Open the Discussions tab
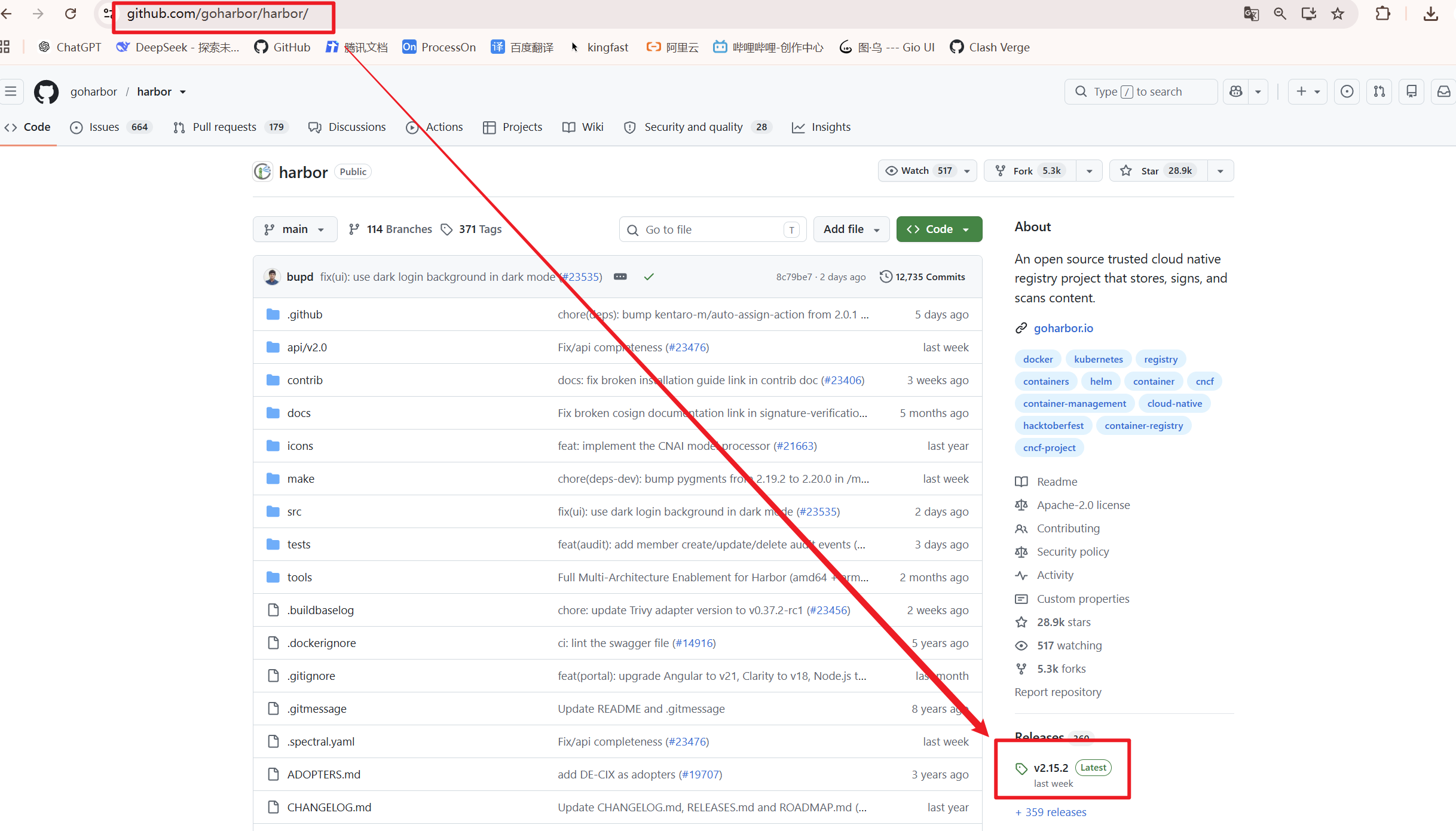Image resolution: width=1456 pixels, height=831 pixels. click(347, 127)
